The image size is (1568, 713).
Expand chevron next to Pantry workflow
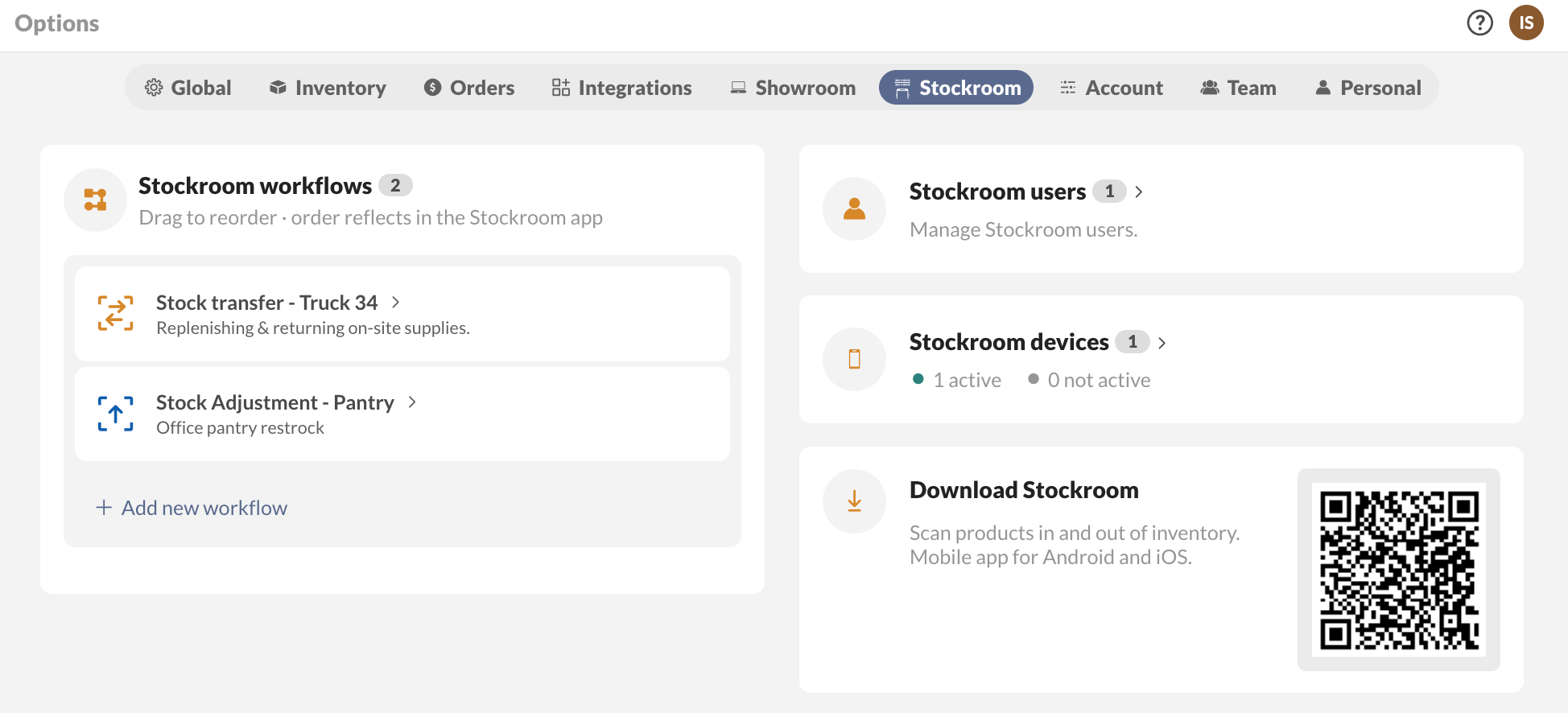[x=412, y=402]
